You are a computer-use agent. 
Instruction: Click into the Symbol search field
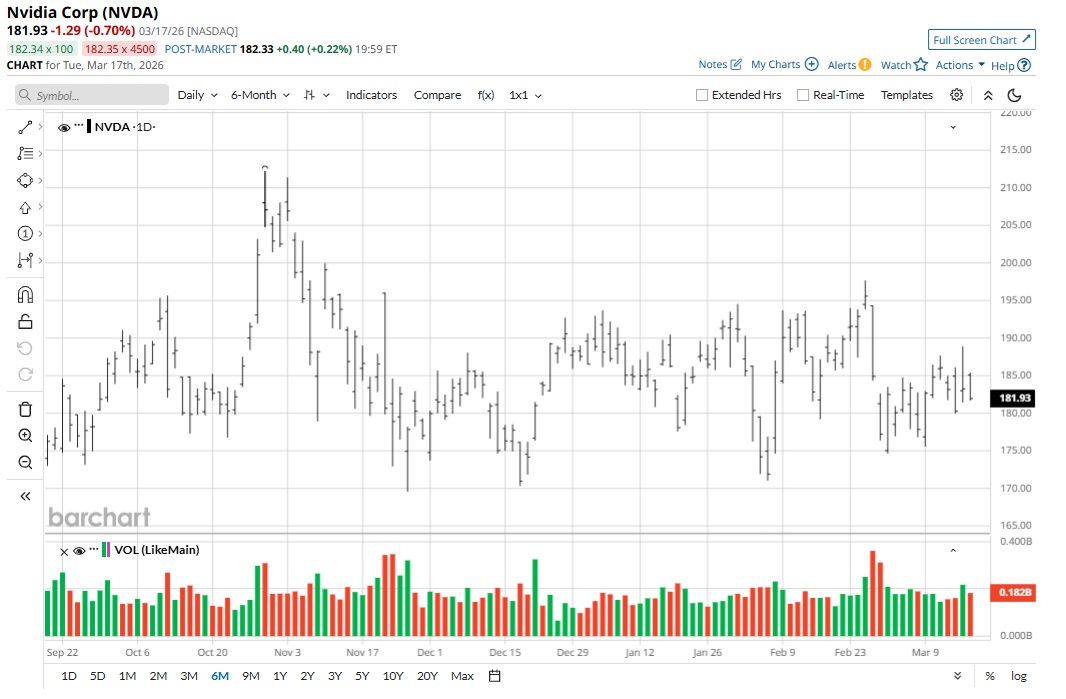click(x=92, y=95)
